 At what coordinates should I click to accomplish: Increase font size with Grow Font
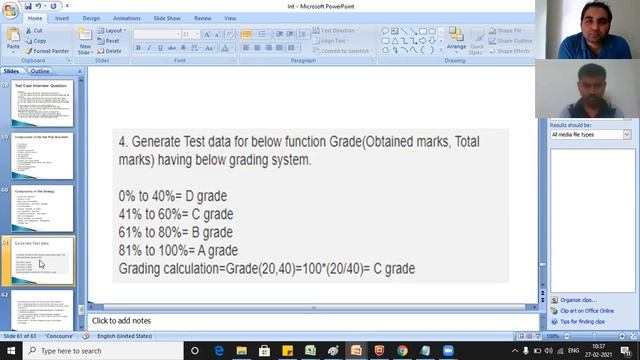(x=207, y=34)
